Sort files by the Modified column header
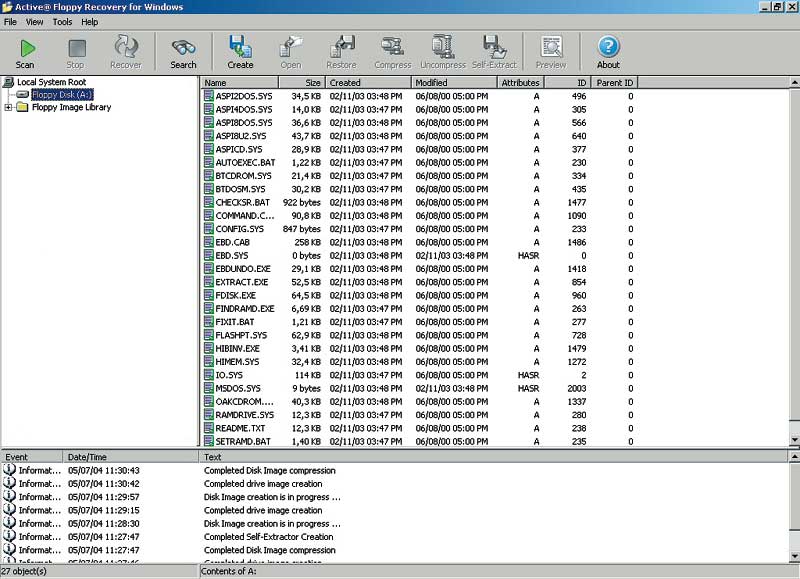 (454, 83)
